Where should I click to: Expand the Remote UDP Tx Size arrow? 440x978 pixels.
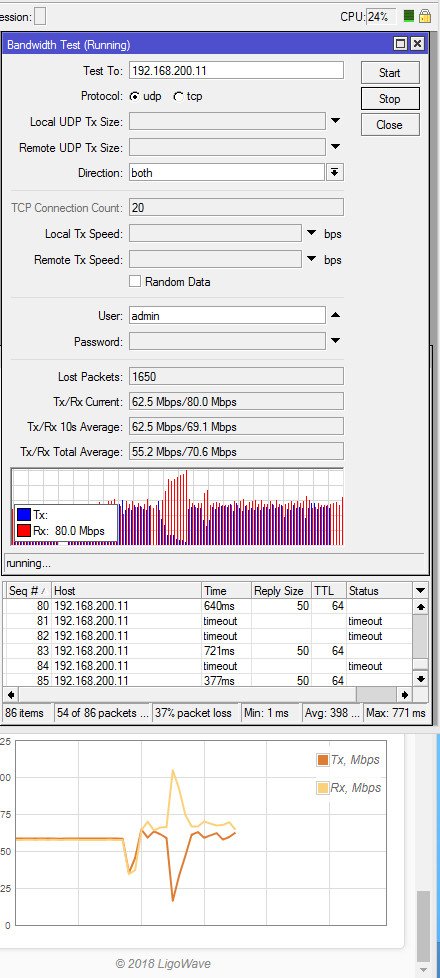pyautogui.click(x=335, y=147)
